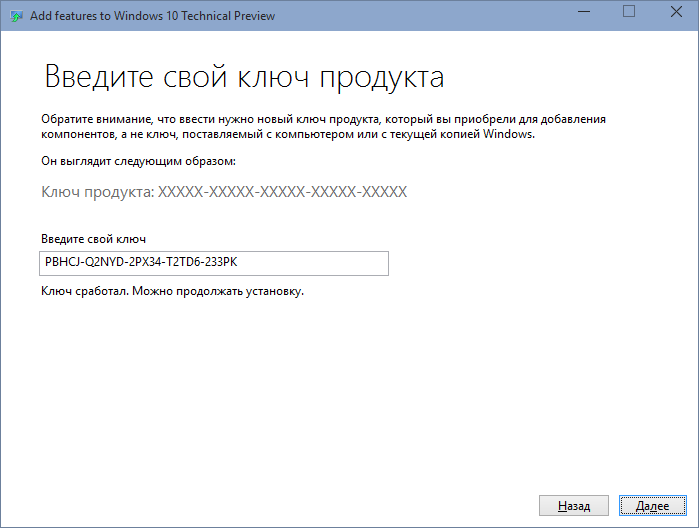The image size is (699, 528).
Task: Click the text 'Ключ сработал. Можно продолжать установку.'
Action: (173, 291)
